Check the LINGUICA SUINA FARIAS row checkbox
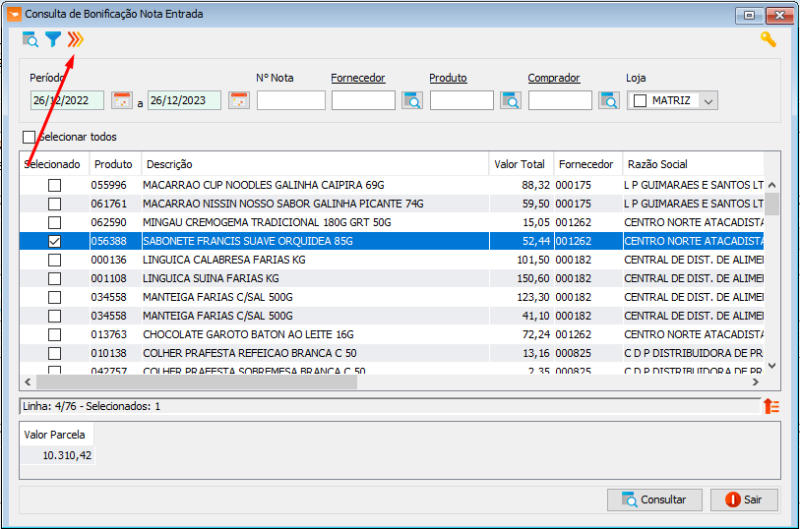This screenshot has height=529, width=800. 55,279
